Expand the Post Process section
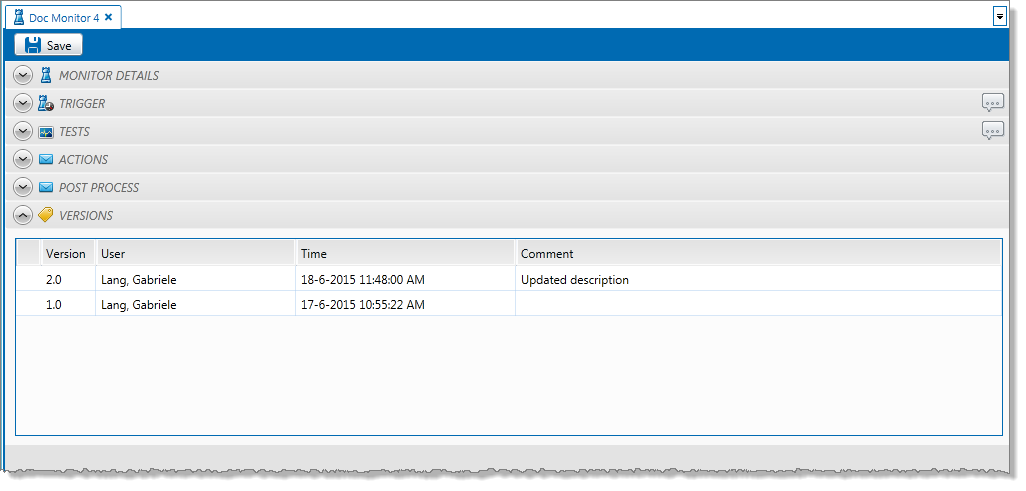 [23, 188]
